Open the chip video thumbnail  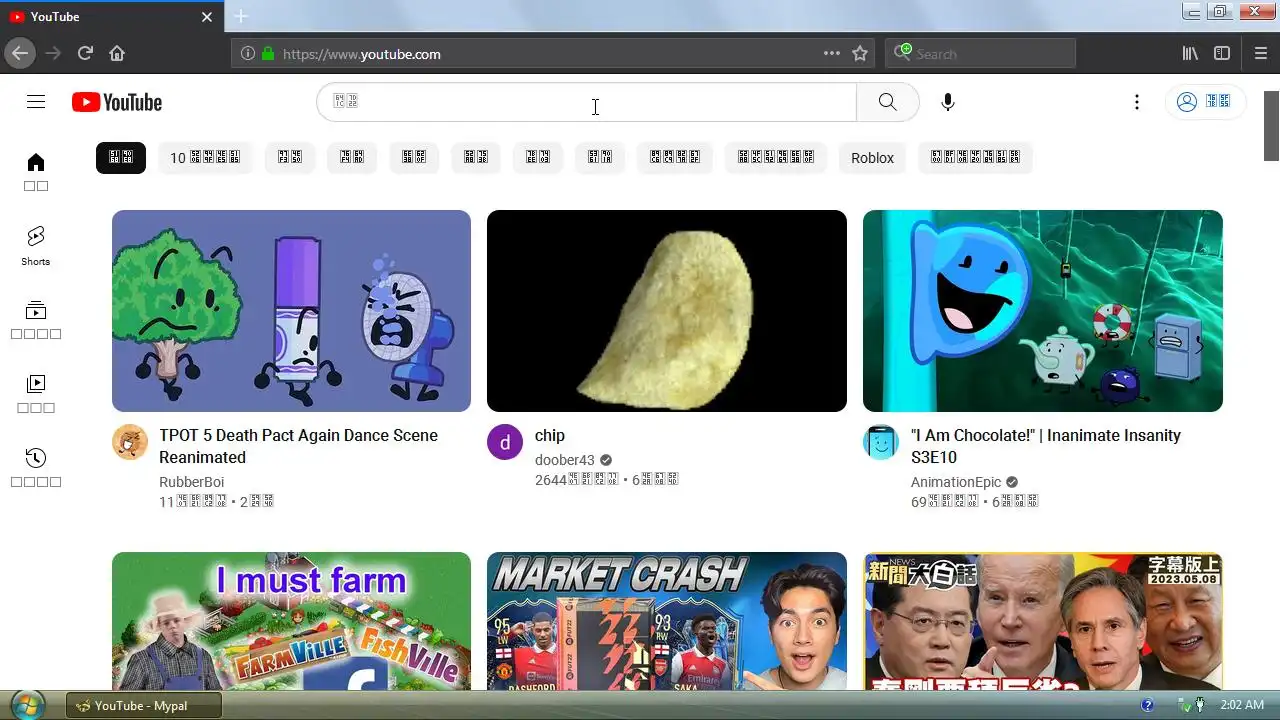667,311
